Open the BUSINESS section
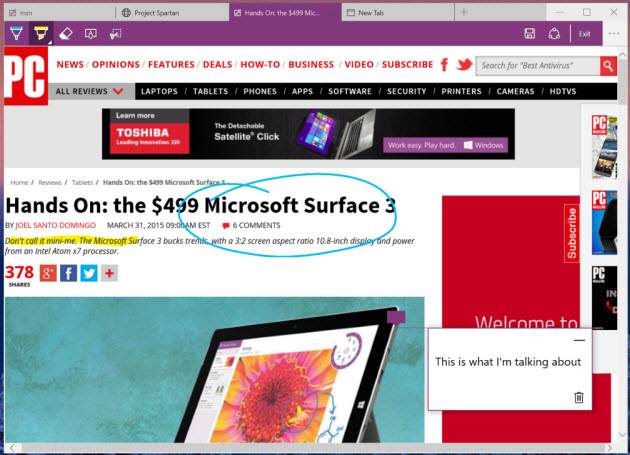 pyautogui.click(x=311, y=64)
